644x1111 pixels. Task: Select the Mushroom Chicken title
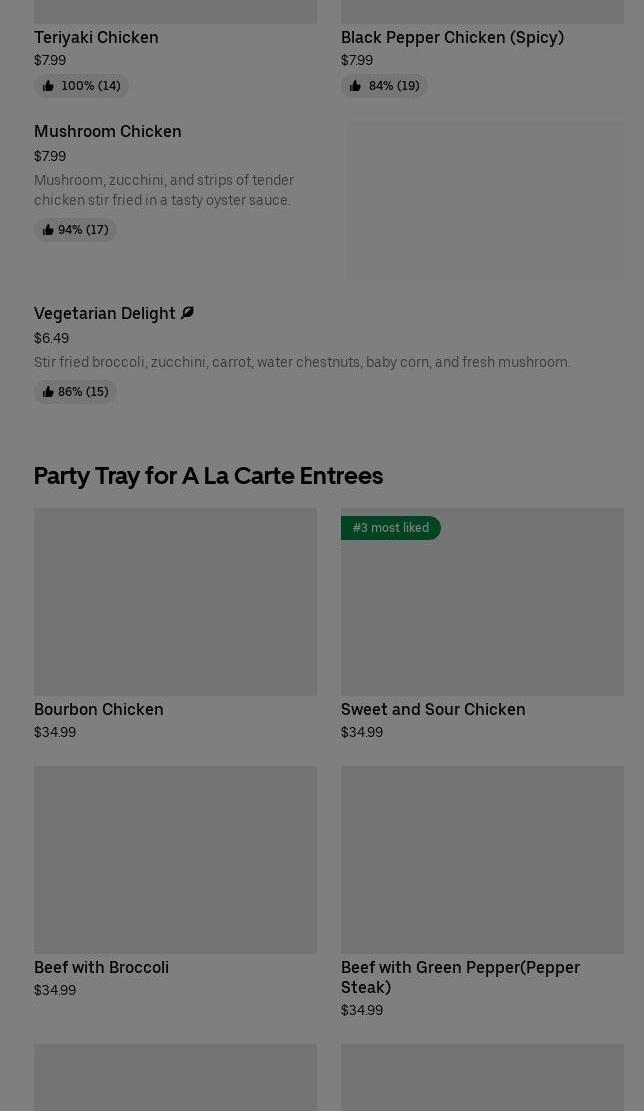[x=108, y=131]
